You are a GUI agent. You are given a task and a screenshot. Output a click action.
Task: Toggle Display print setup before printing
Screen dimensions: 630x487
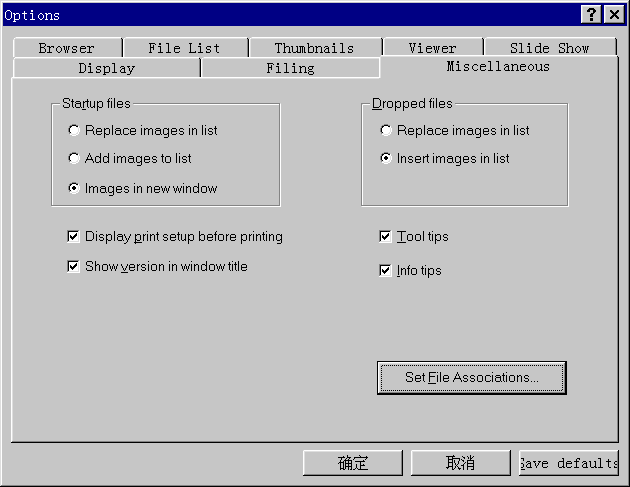tap(73, 237)
